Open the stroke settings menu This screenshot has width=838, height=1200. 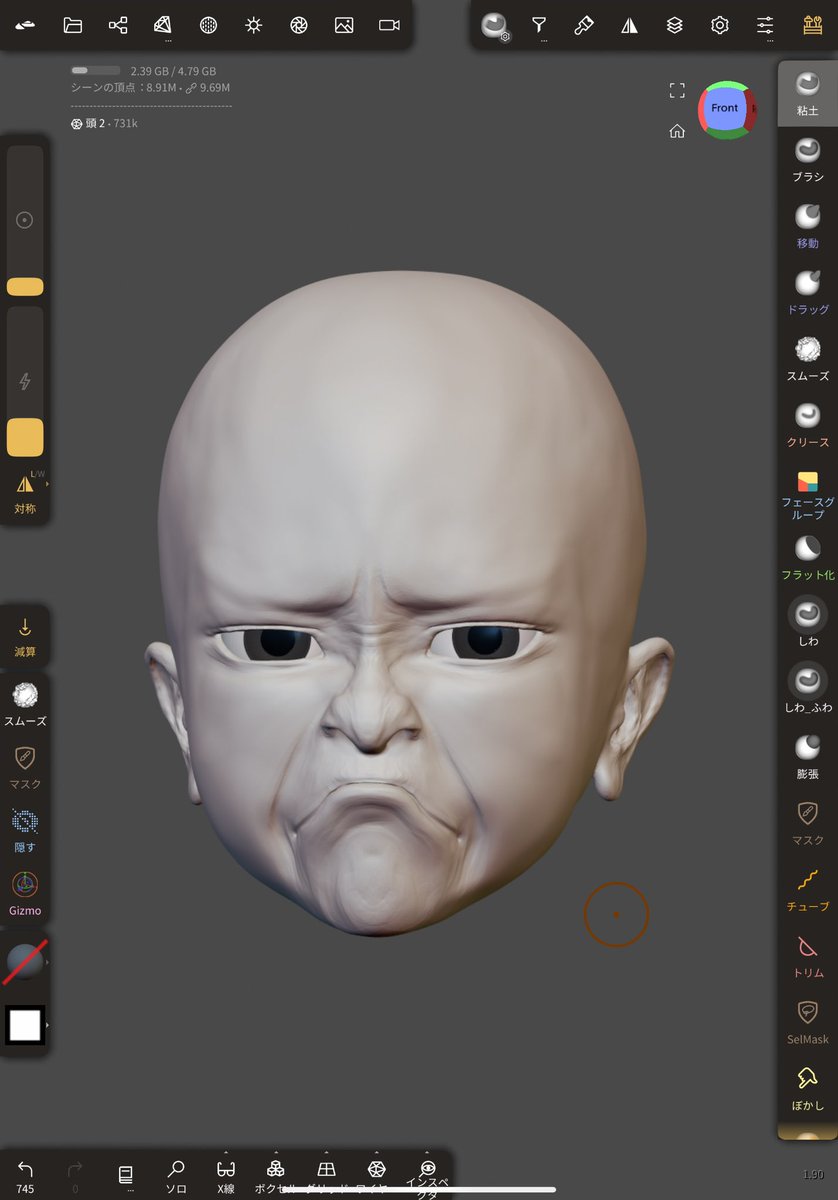539,25
